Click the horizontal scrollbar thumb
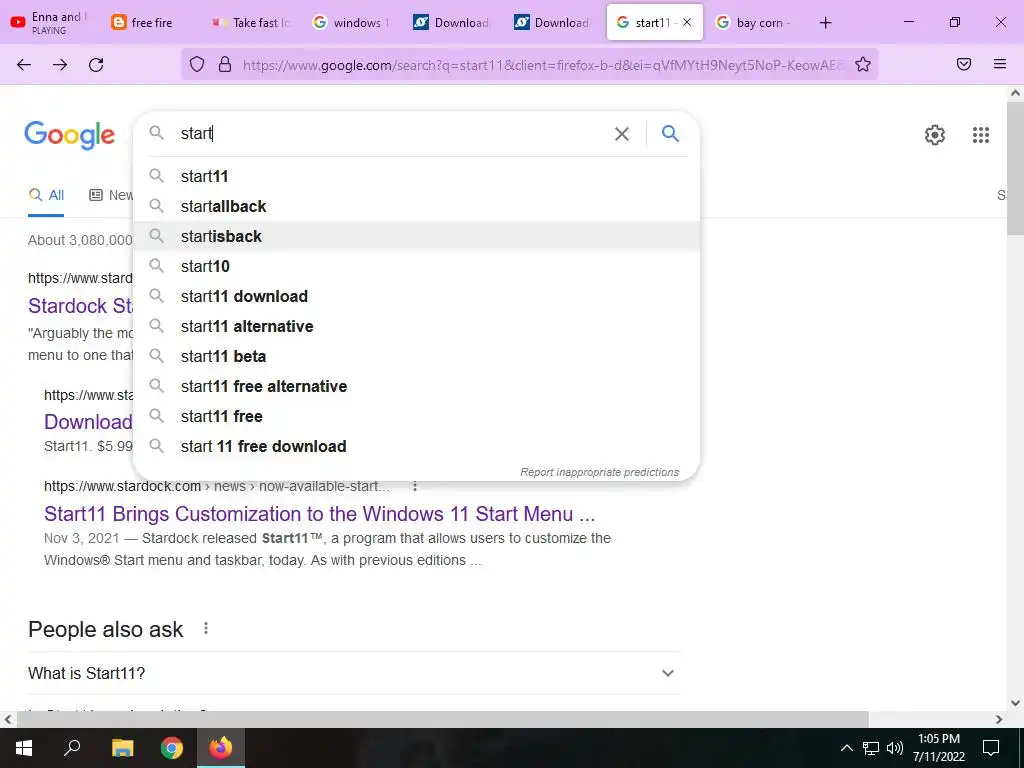 442,720
